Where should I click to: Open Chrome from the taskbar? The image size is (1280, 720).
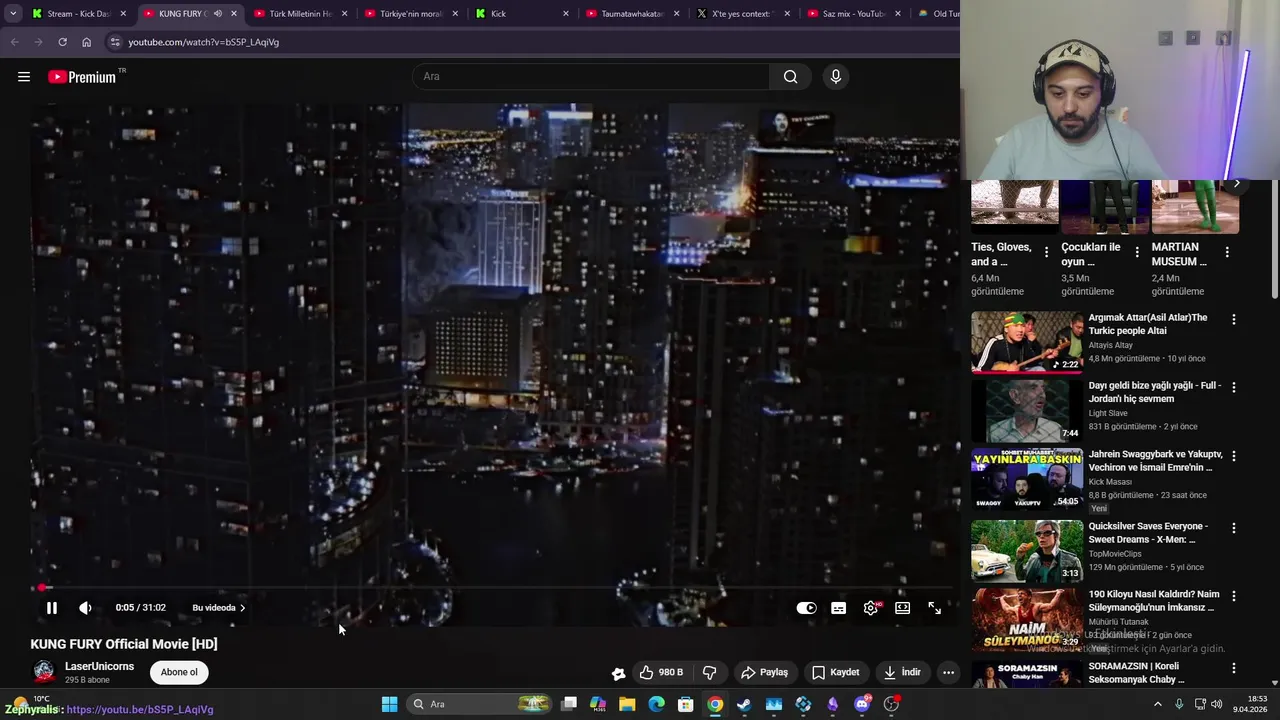click(x=715, y=704)
